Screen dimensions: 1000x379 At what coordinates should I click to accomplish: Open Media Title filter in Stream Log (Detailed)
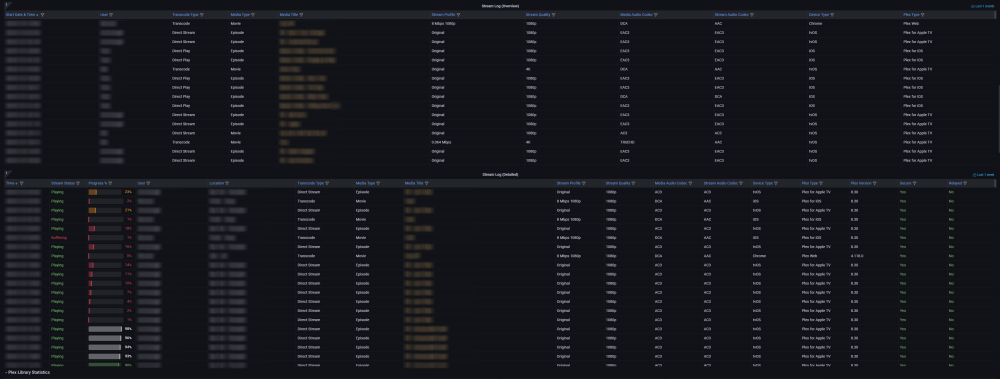coord(427,183)
